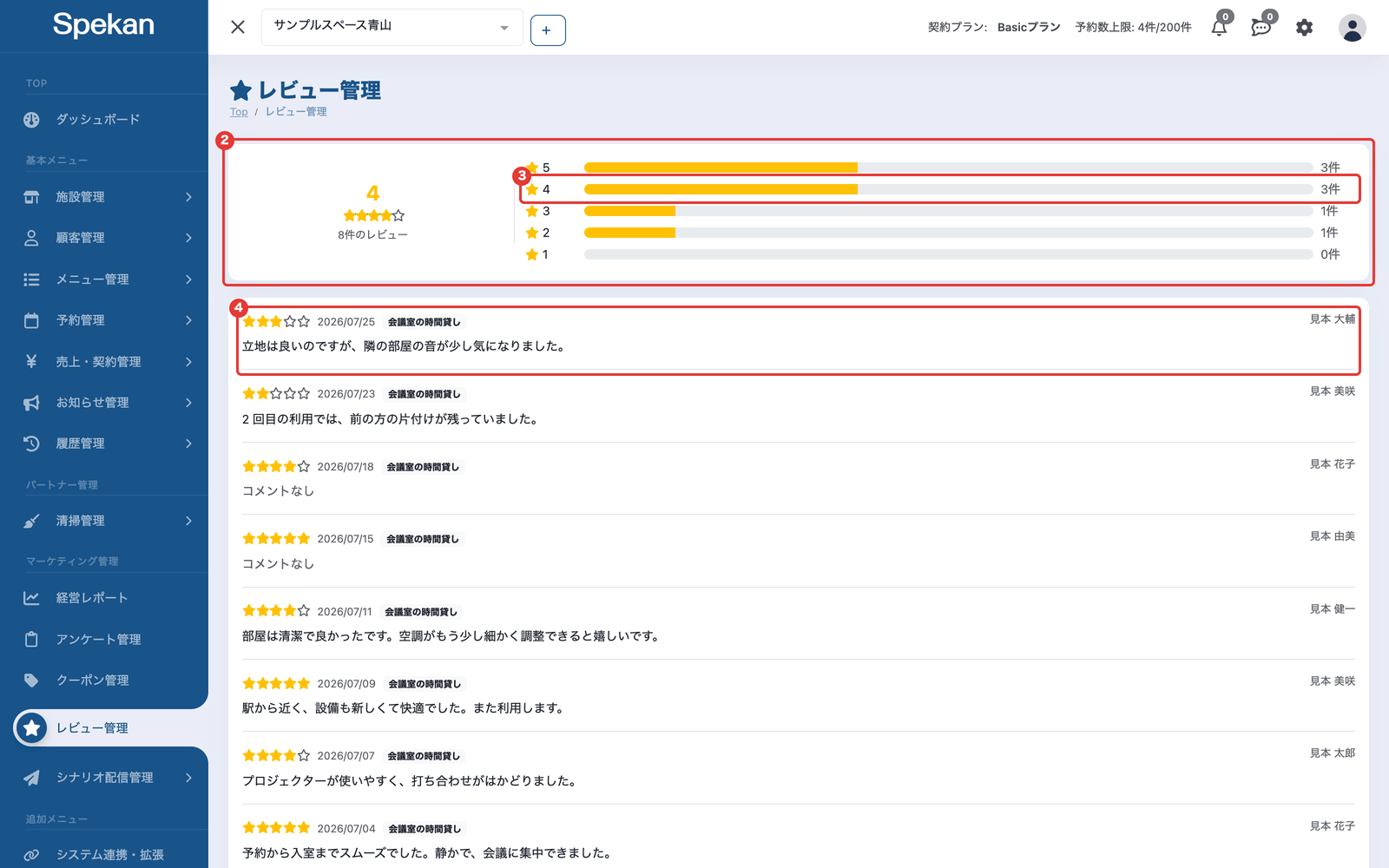Click review text about プロジェクター
This screenshot has height=868, width=1389.
(x=409, y=781)
